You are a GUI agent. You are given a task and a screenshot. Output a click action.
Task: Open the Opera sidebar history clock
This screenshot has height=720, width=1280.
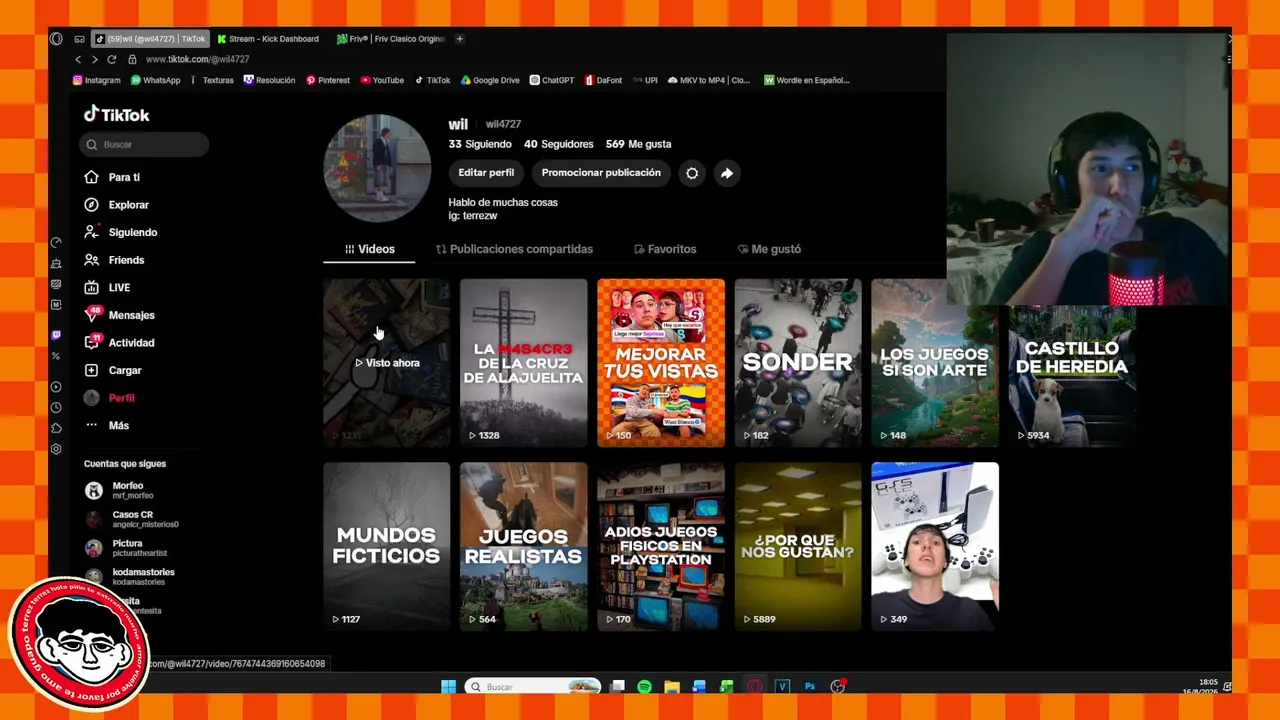coord(56,407)
